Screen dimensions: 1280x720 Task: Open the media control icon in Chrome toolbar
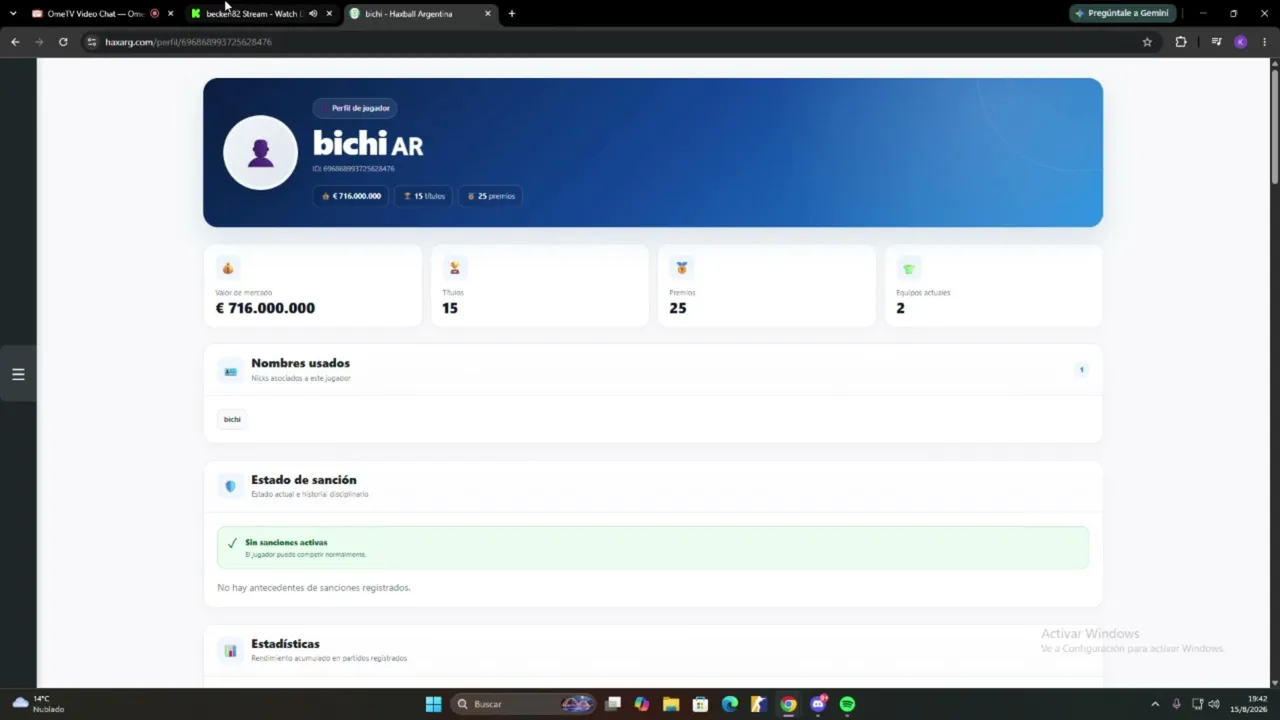(x=1216, y=42)
